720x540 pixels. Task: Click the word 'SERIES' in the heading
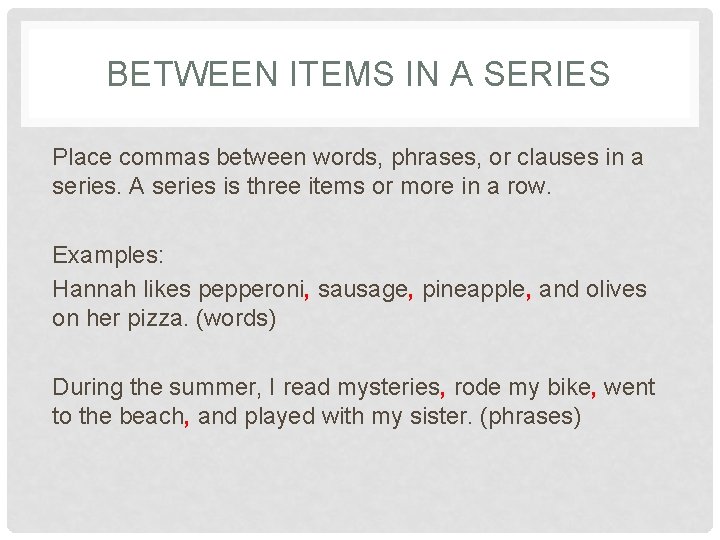click(x=547, y=73)
